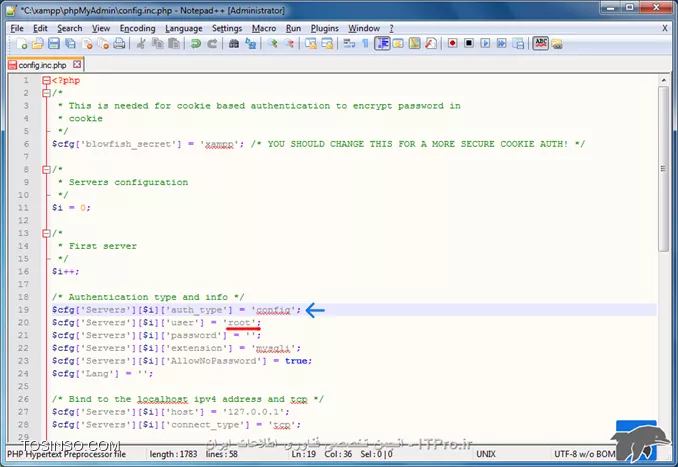Click the user defined language icon
The height and width of the screenshot is (467, 678).
pos(398,44)
